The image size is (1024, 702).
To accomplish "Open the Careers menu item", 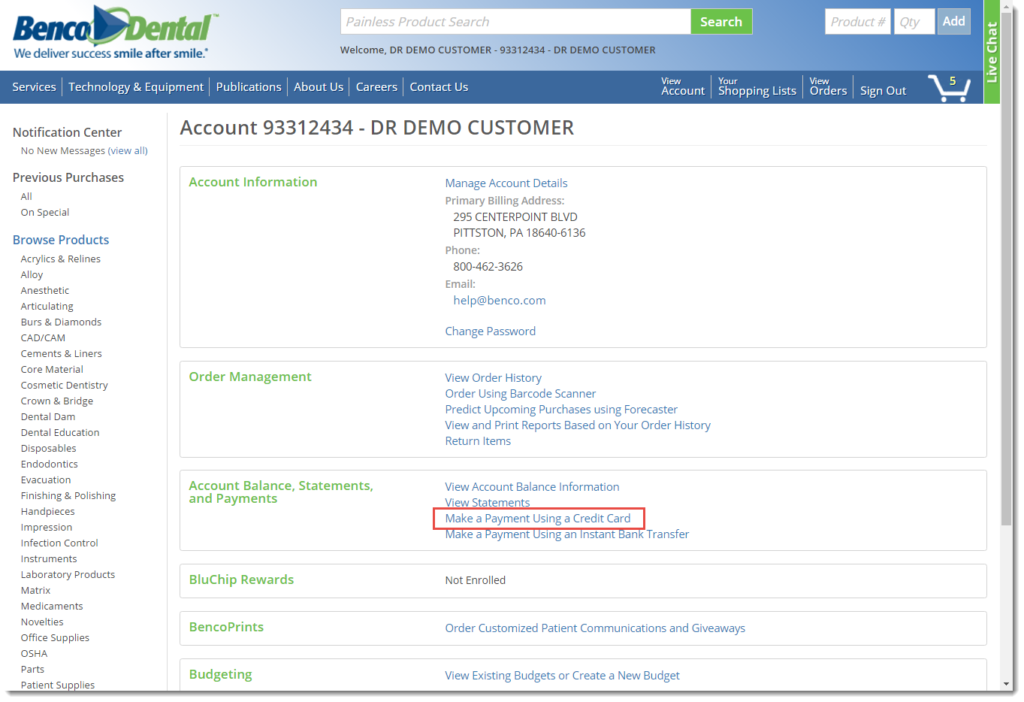I will coord(376,87).
